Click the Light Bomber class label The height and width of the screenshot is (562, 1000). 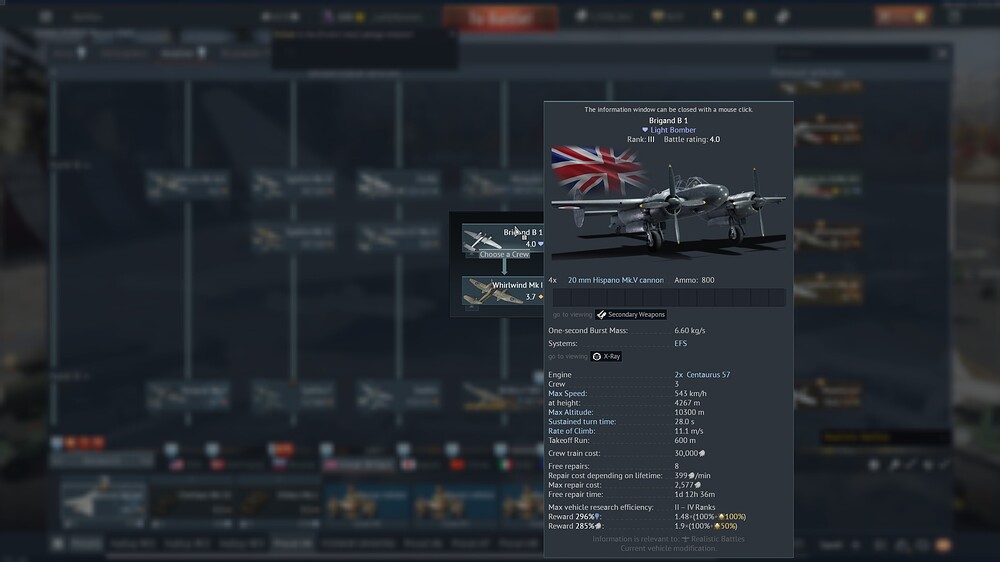click(673, 130)
